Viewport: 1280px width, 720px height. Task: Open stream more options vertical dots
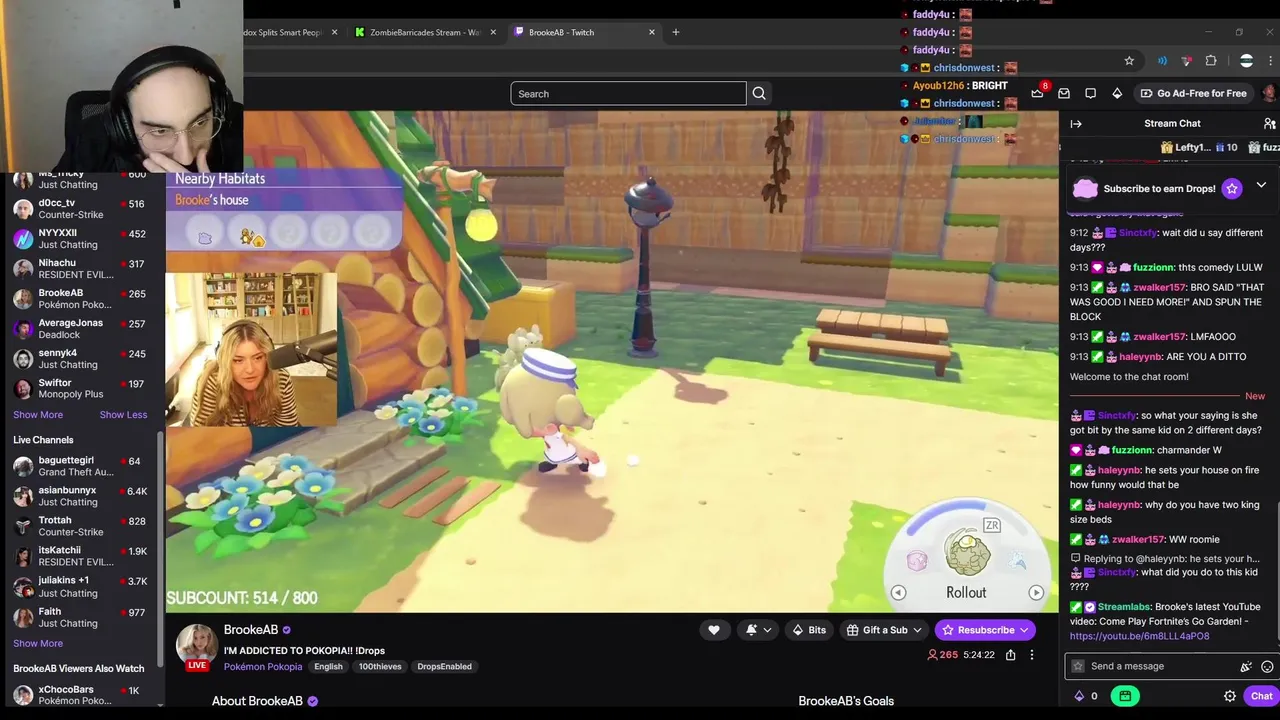tap(1032, 655)
